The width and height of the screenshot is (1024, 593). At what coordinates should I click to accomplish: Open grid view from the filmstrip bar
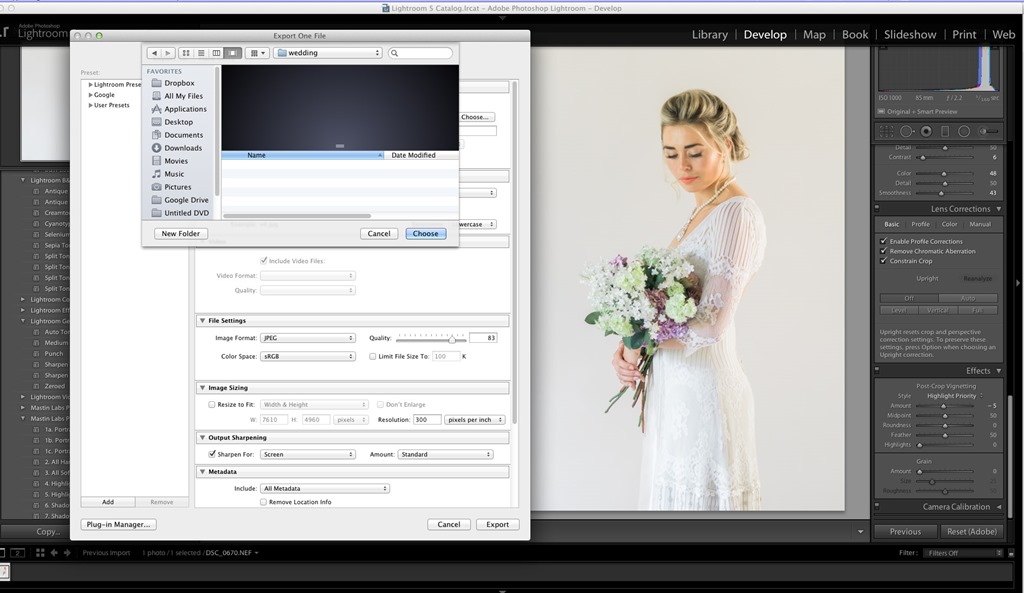coord(40,552)
